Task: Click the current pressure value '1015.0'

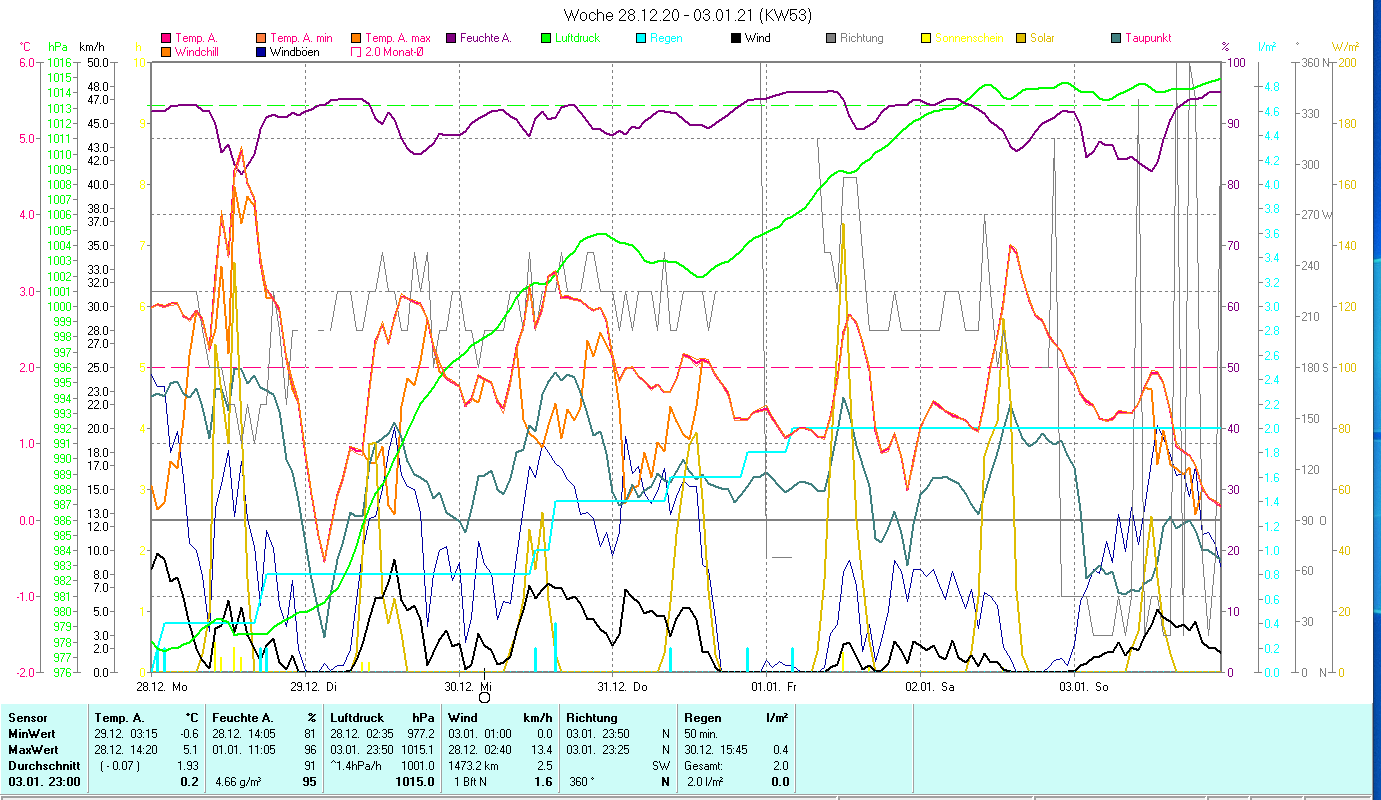Action: pyautogui.click(x=417, y=782)
